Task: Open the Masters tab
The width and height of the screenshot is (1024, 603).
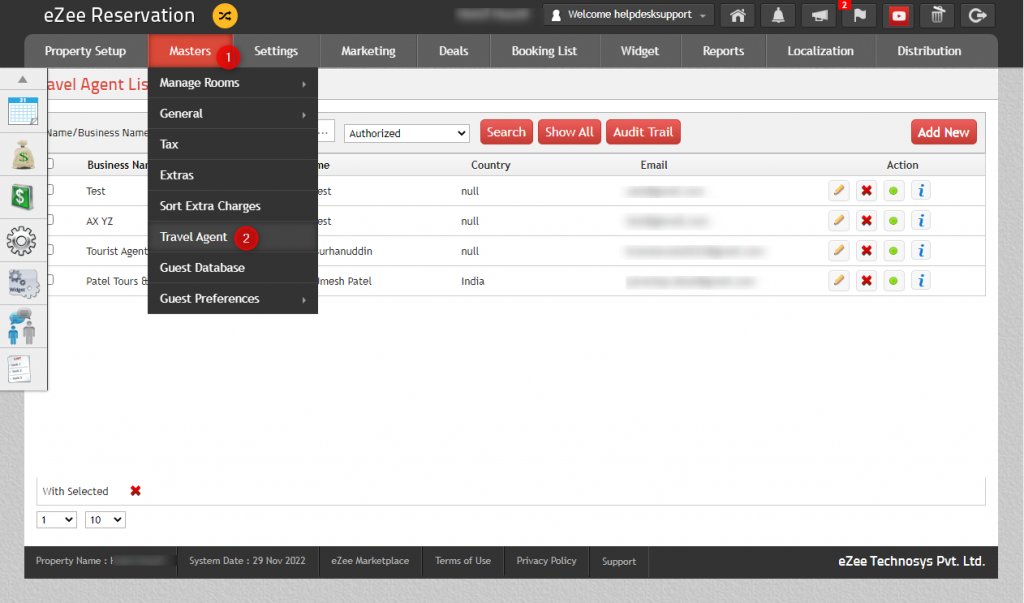Action: point(190,51)
